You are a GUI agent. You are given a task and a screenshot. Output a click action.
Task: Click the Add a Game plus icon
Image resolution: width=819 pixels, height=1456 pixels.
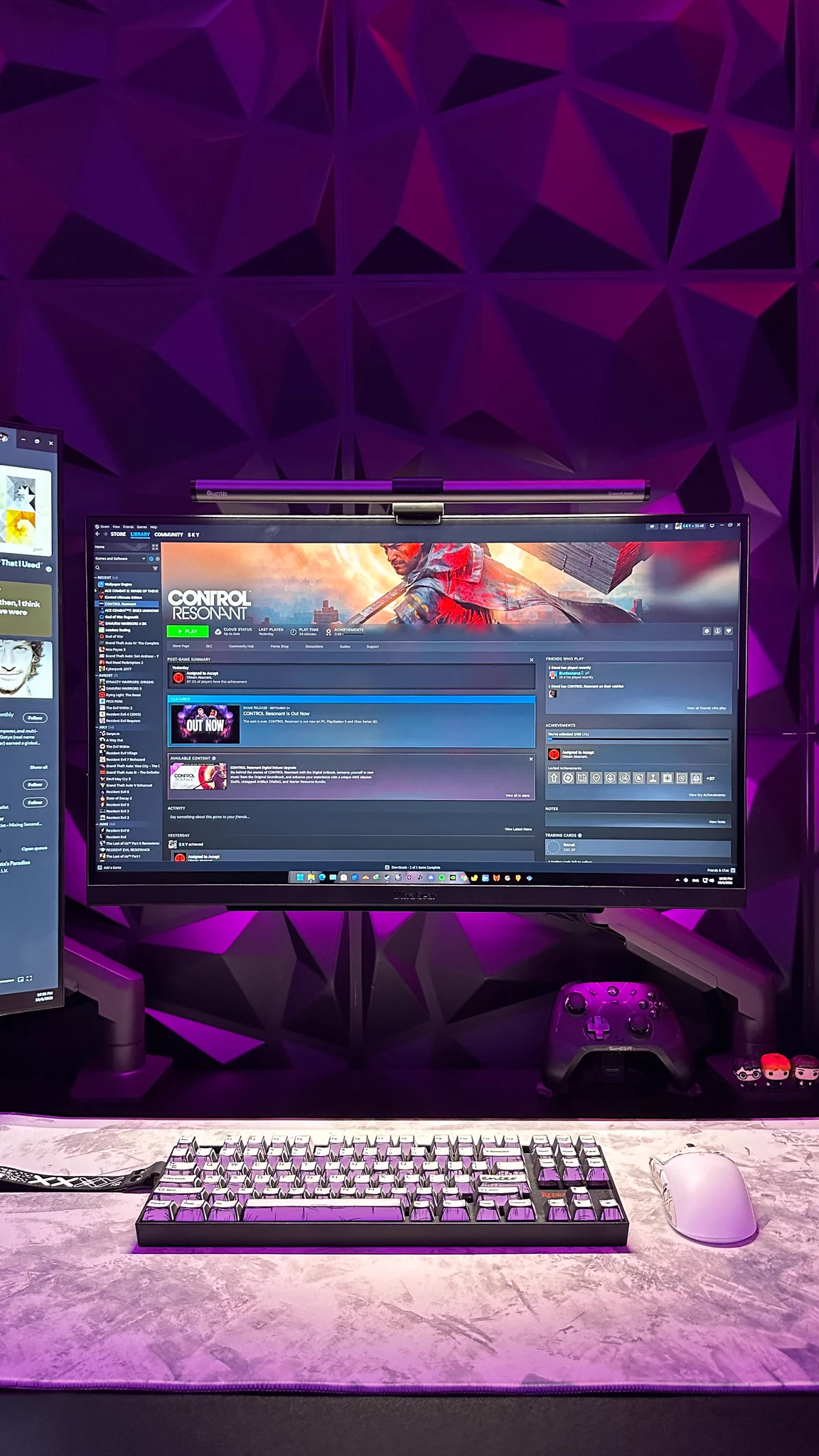tap(100, 867)
